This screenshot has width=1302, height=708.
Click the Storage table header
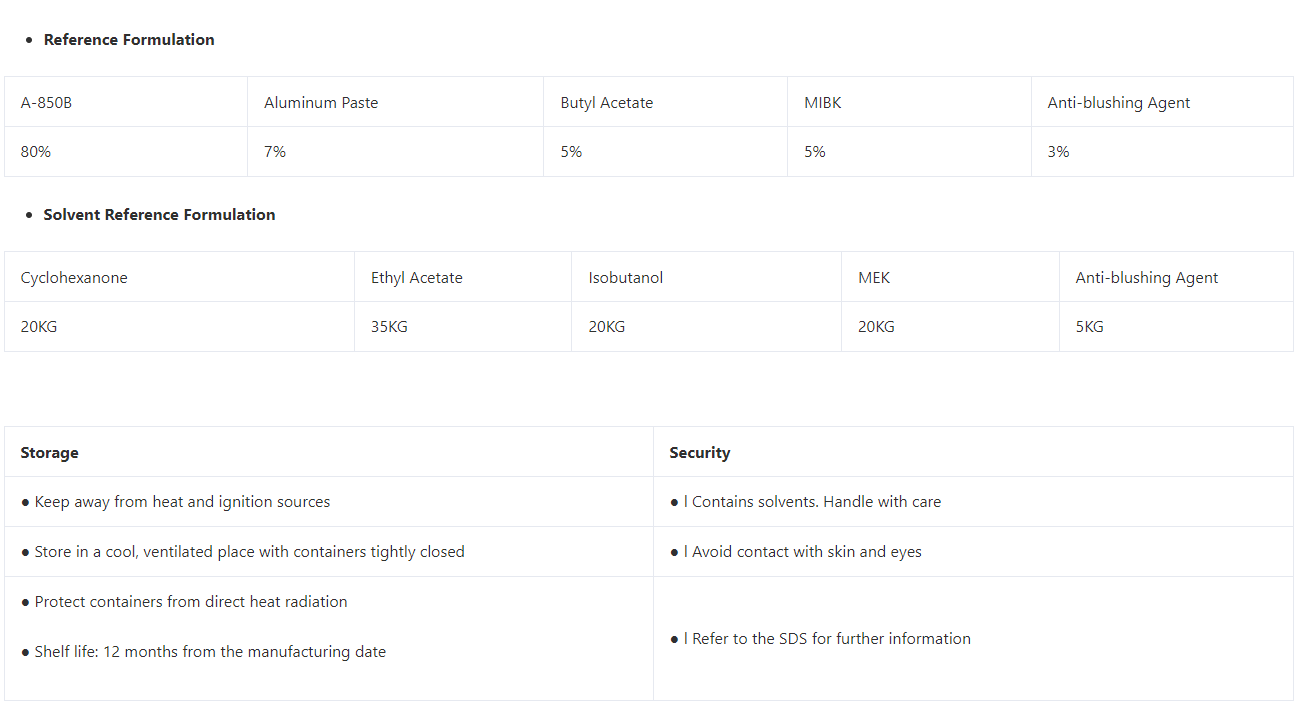tap(329, 452)
